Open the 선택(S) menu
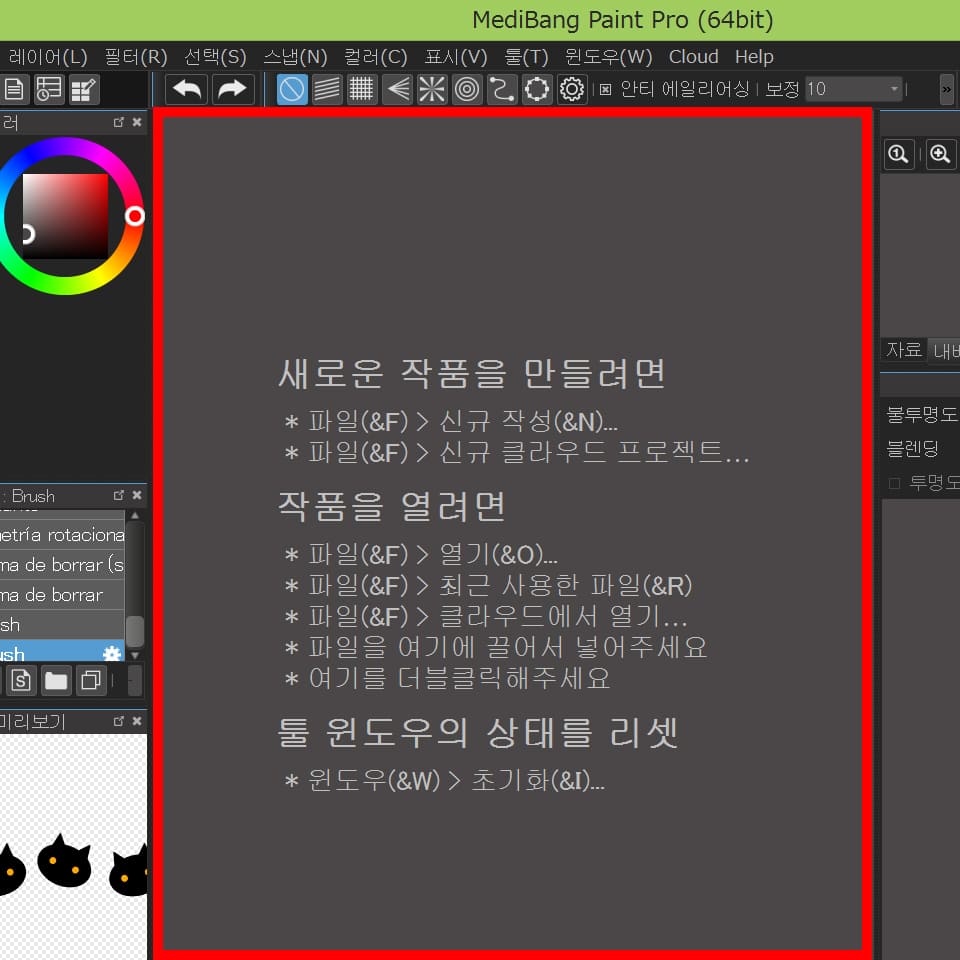Viewport: 960px width, 960px height. coord(216,57)
